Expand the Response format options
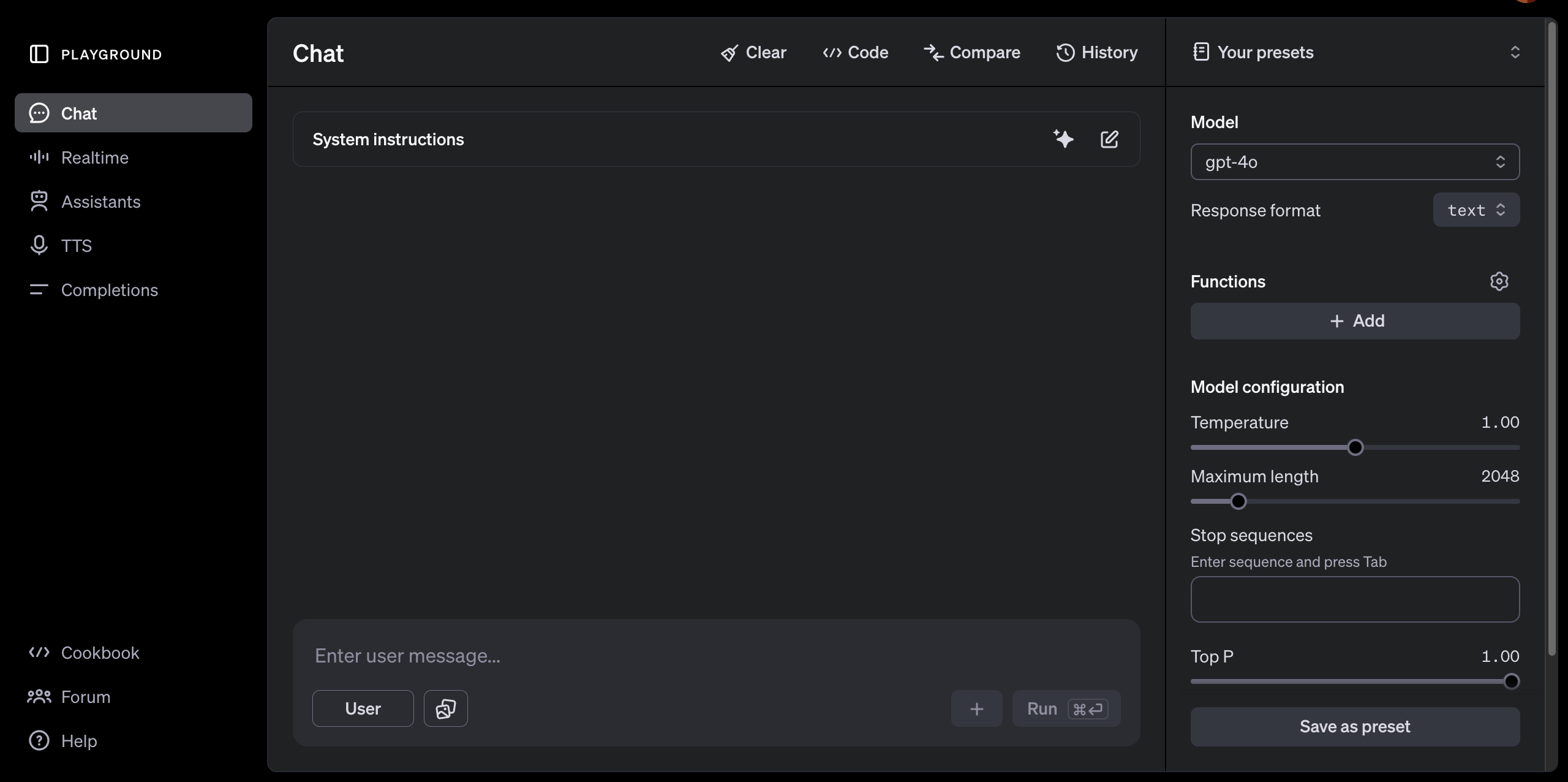This screenshot has width=1568, height=782. [1476, 209]
